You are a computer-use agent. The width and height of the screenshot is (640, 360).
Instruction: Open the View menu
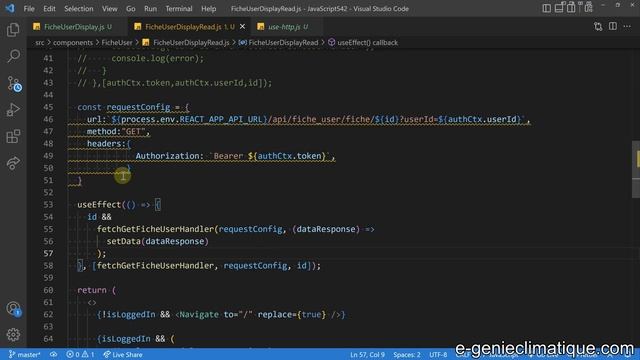pyautogui.click(x=109, y=9)
